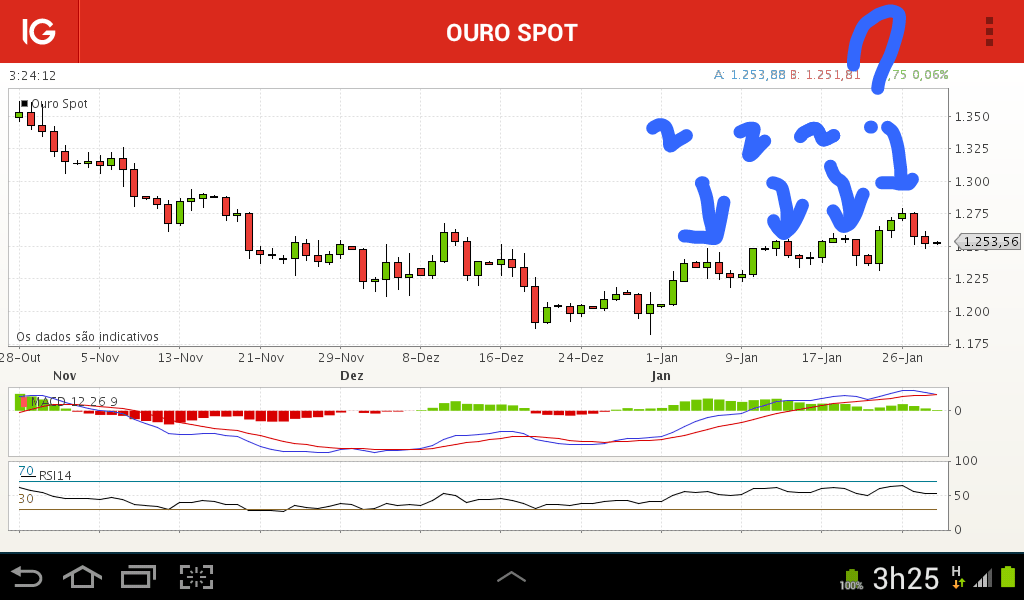Tap the battery status icon
Screen dimensions: 1024x600
click(1009, 577)
